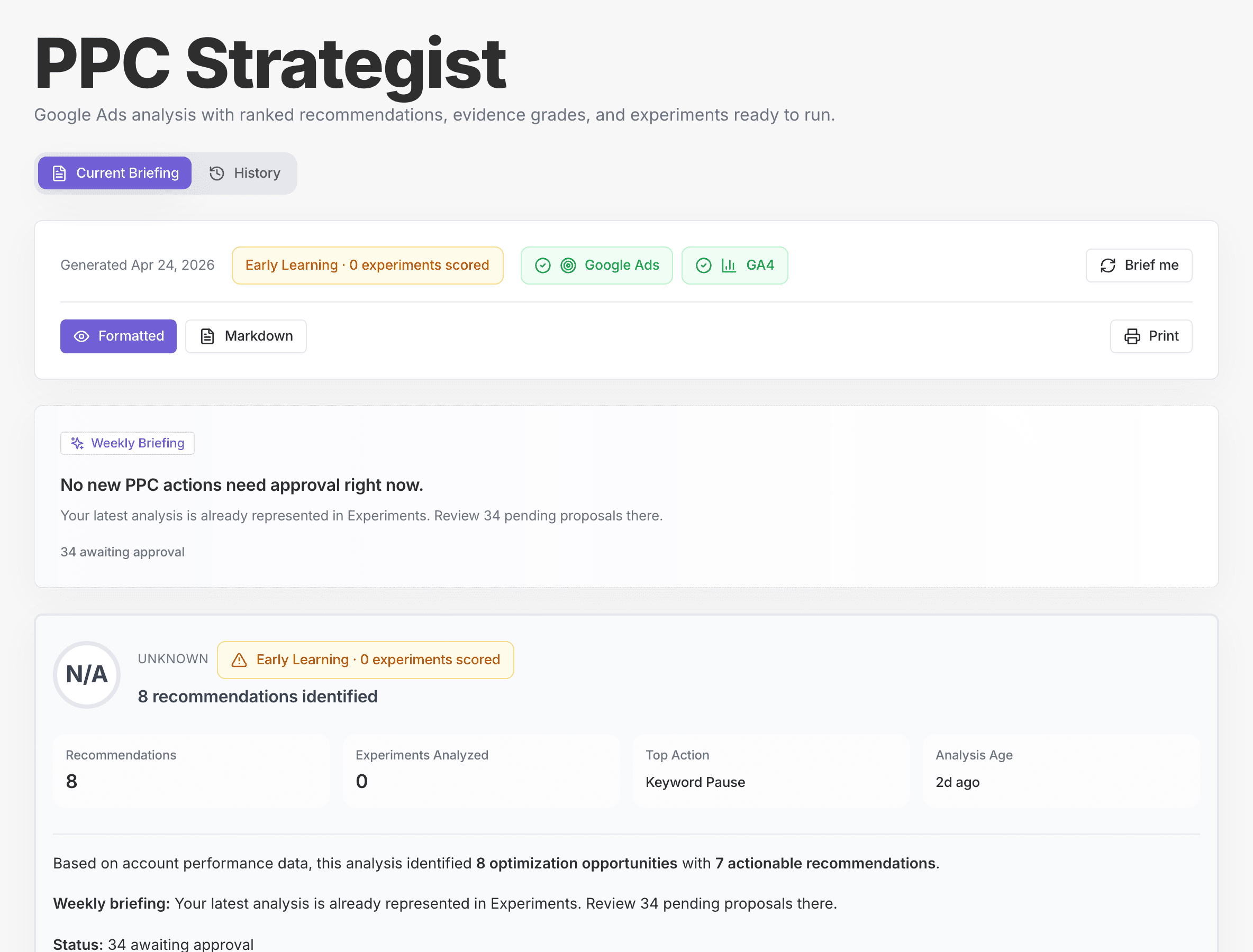Click the printer icon on Print button
1253x952 pixels.
(x=1132, y=336)
